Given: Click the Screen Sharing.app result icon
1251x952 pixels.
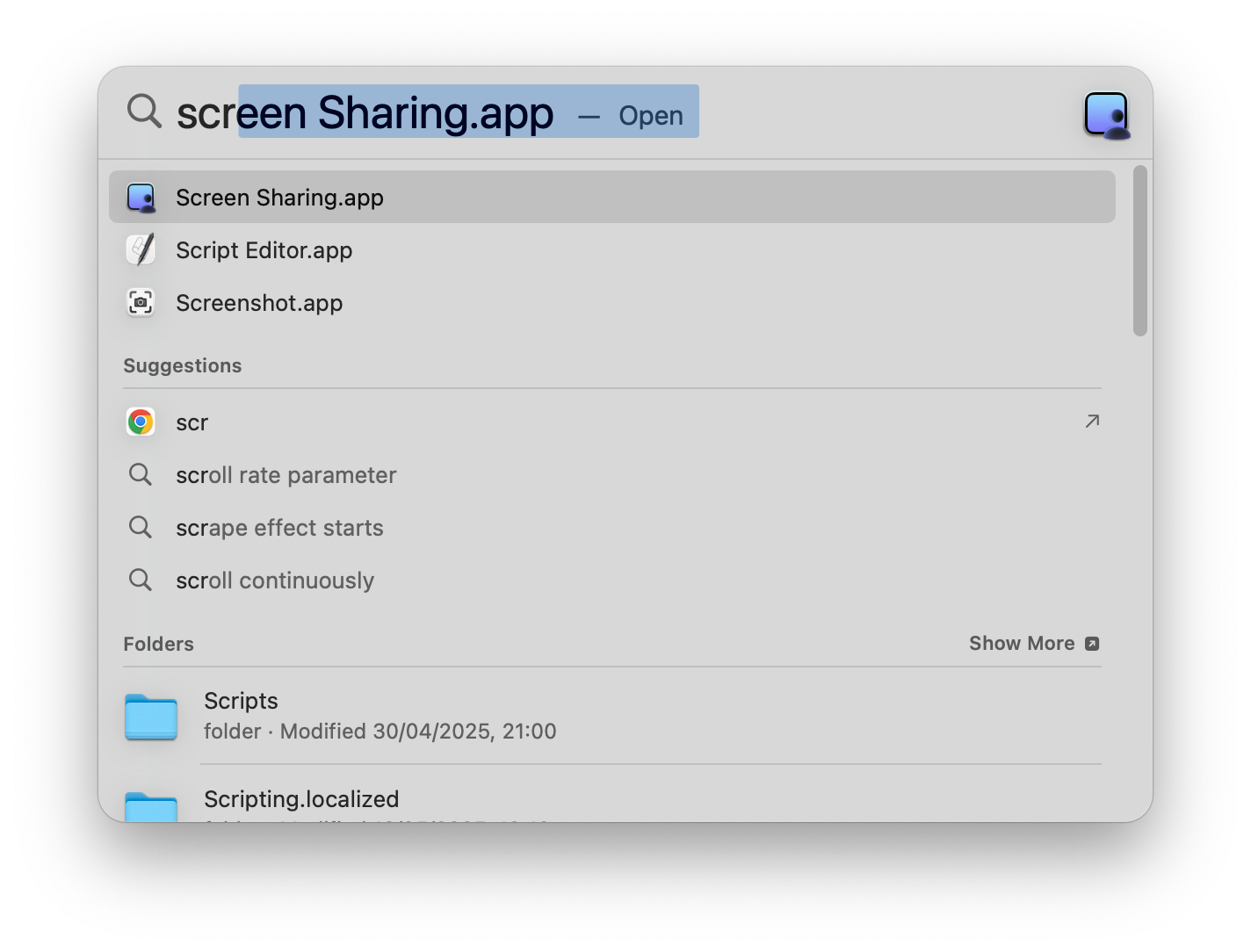Looking at the screenshot, I should coord(141,198).
